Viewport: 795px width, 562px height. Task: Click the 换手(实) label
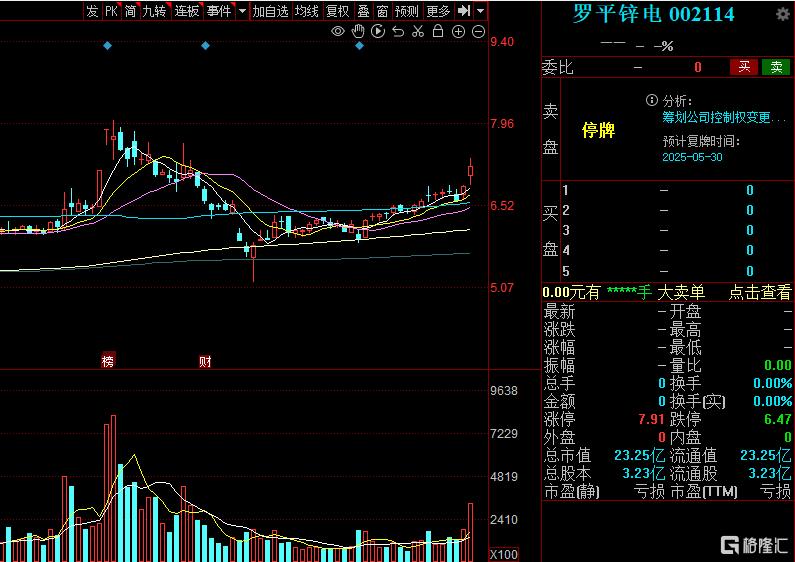point(698,401)
